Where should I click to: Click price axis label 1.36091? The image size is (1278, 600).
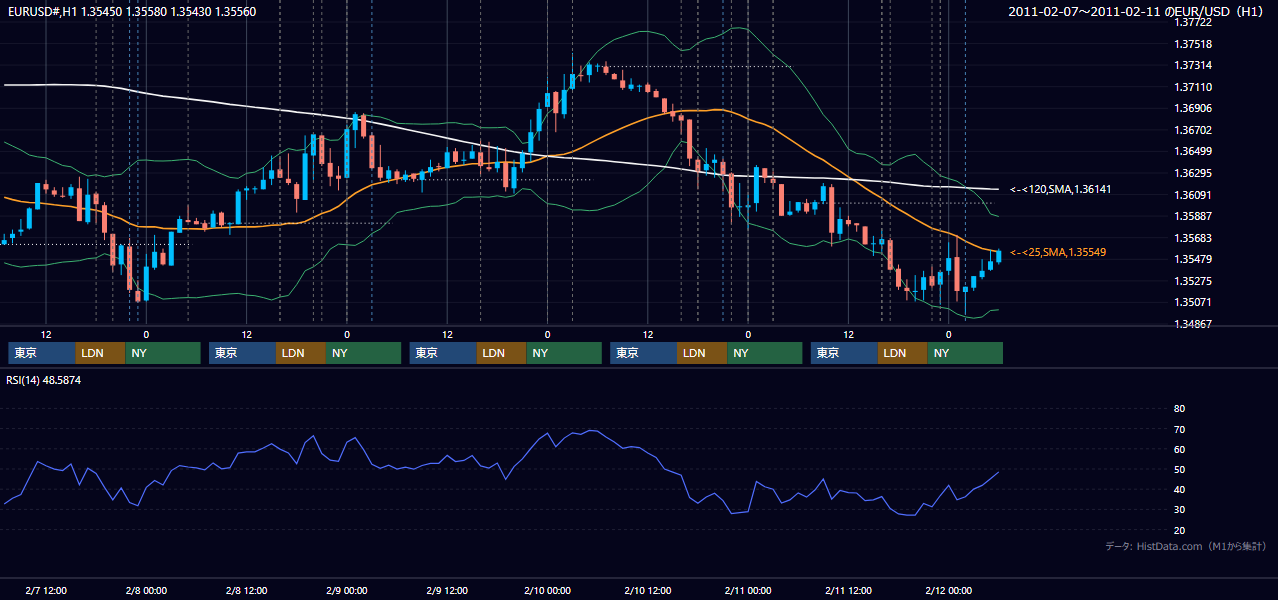pyautogui.click(x=1194, y=195)
